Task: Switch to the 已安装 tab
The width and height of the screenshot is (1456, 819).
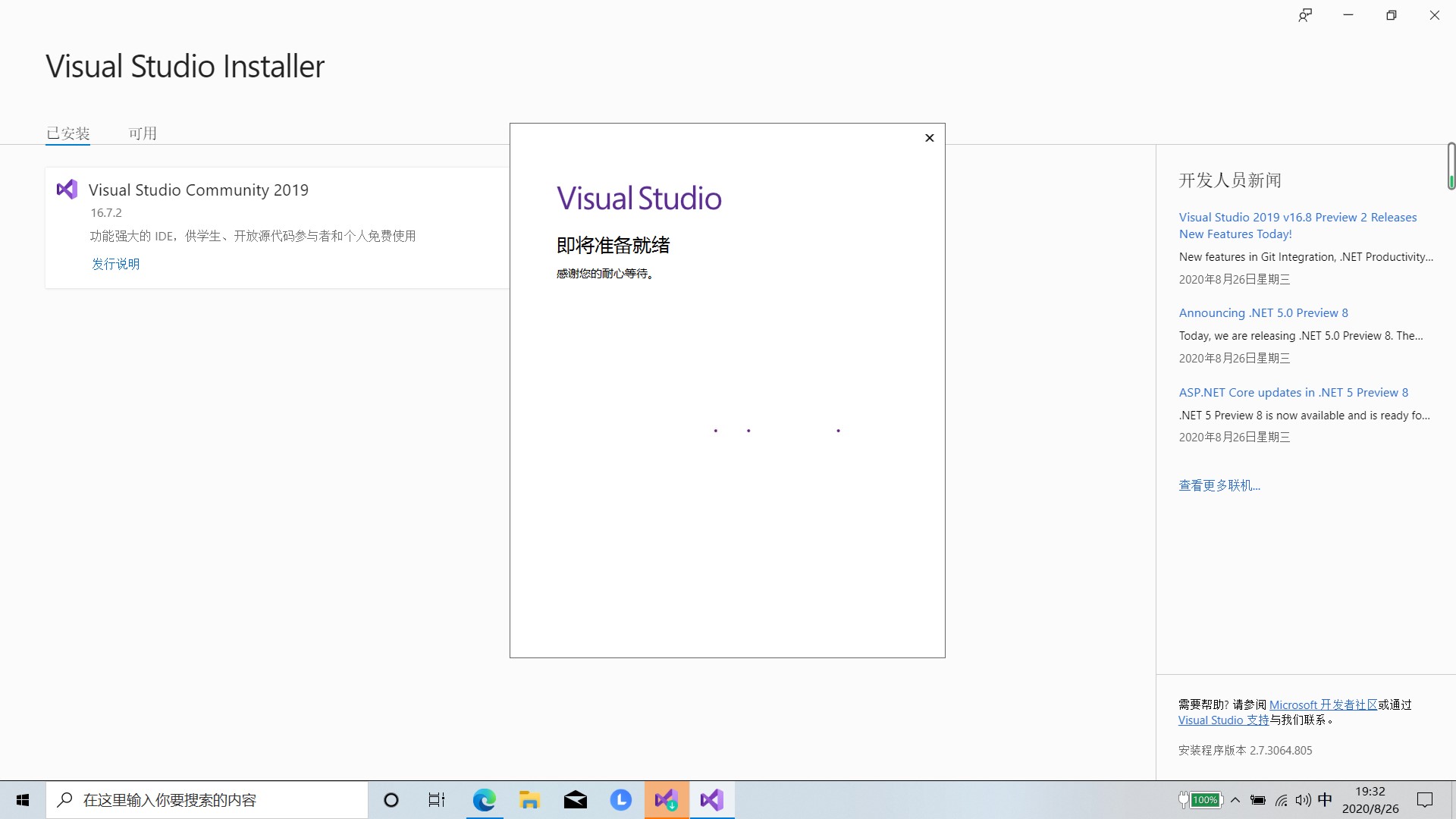Action: [68, 133]
